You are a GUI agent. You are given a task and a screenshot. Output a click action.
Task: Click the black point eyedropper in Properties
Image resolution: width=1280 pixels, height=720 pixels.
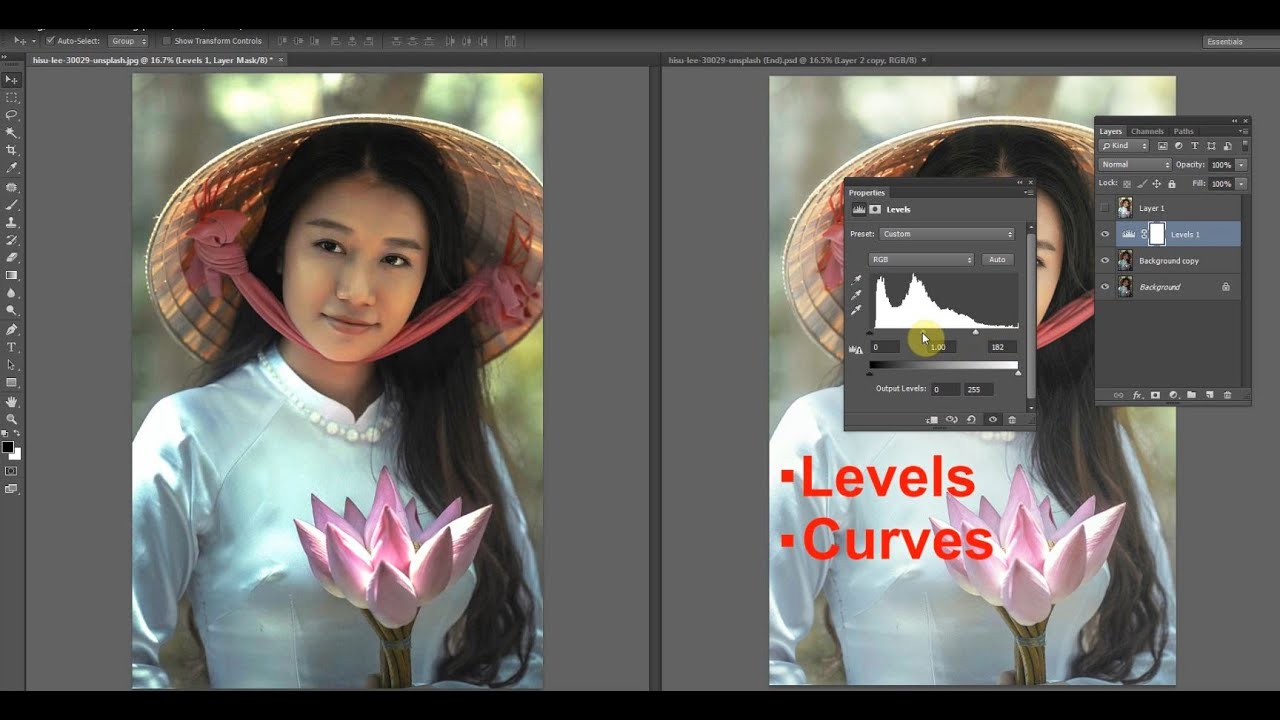[857, 280]
